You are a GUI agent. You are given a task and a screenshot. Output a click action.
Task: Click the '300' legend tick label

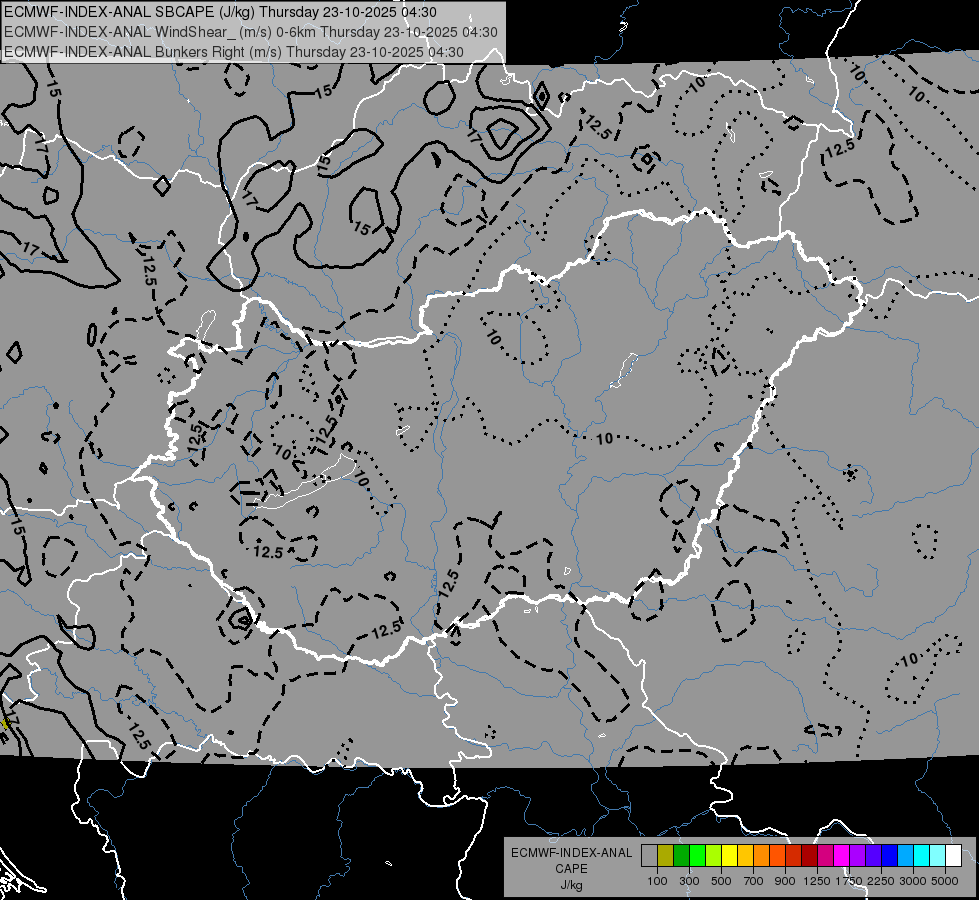pos(689,881)
